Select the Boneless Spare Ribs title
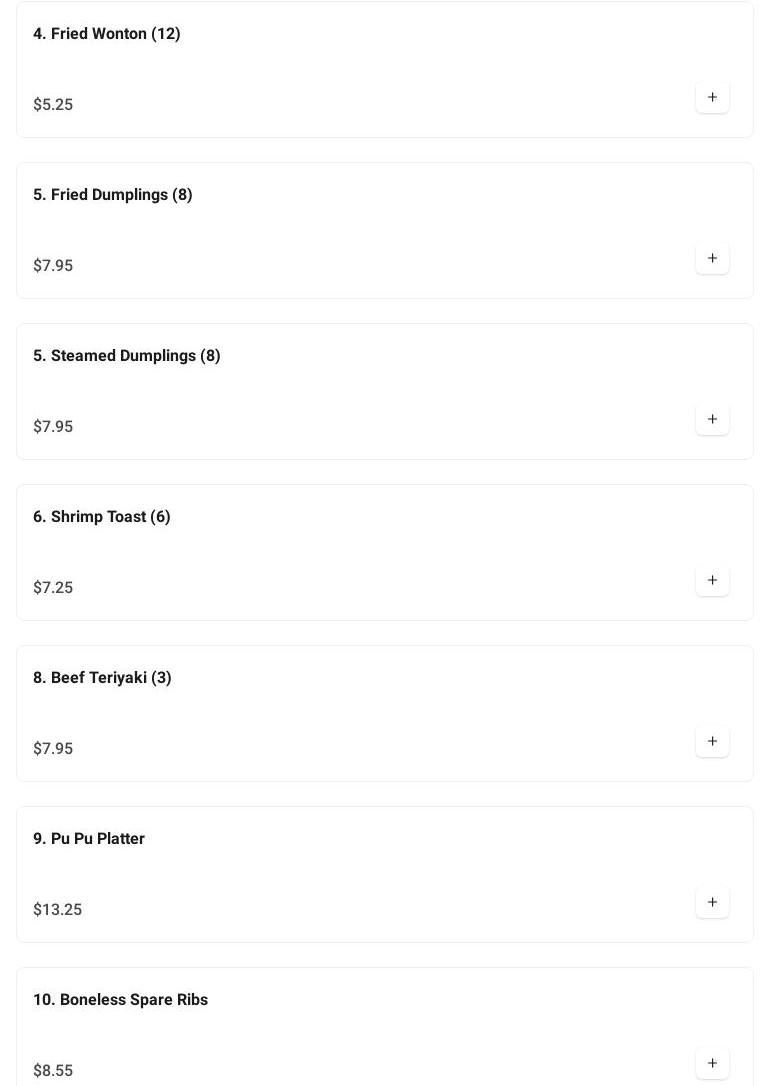The image size is (770, 1086). tap(121, 1000)
